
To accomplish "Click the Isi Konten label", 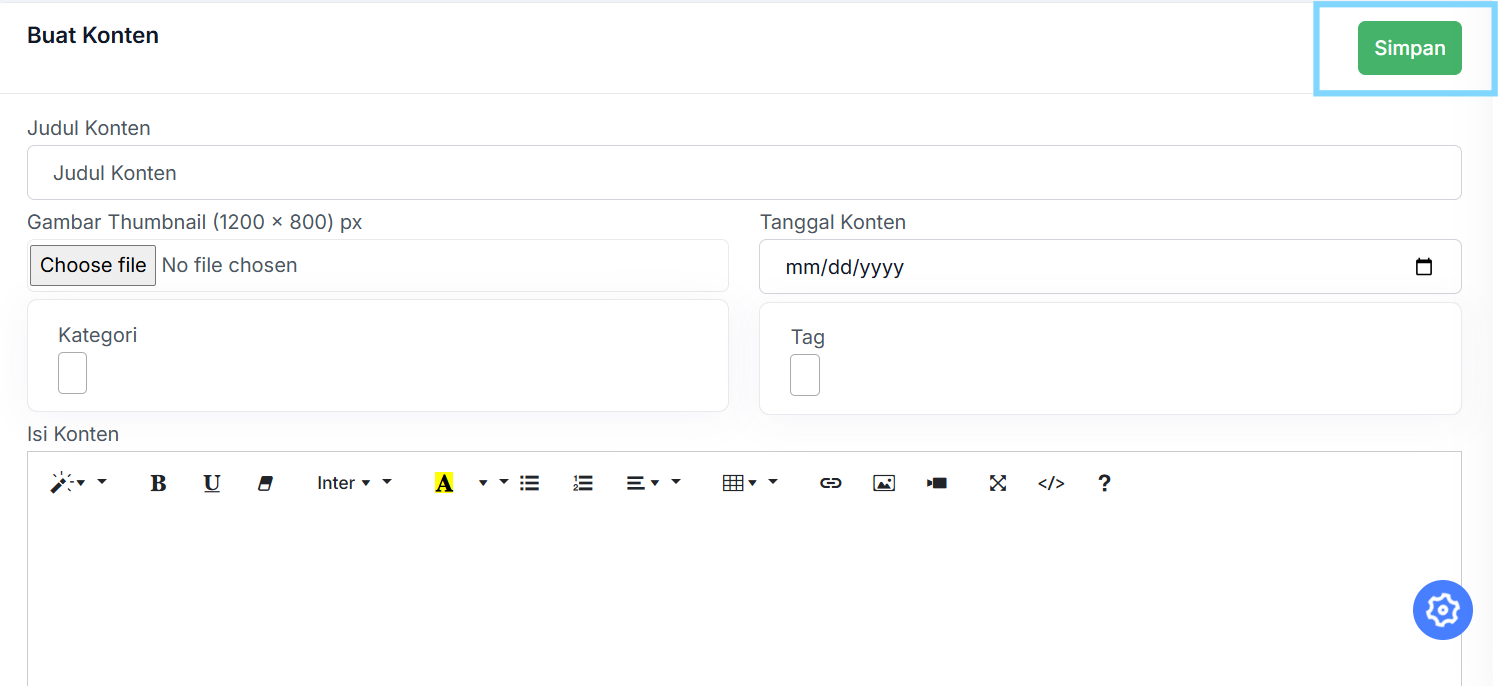I will click(73, 434).
